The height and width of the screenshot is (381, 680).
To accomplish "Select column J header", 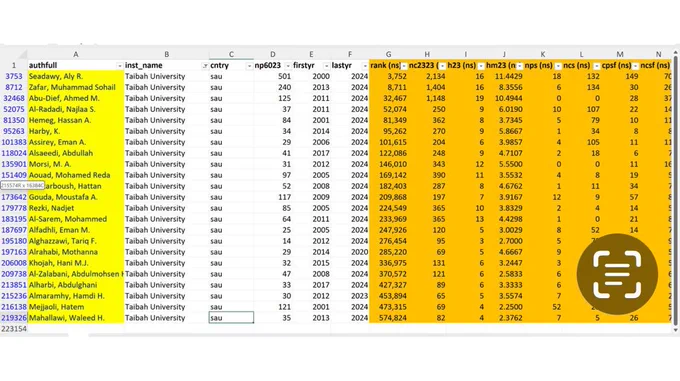I will (x=504, y=54).
